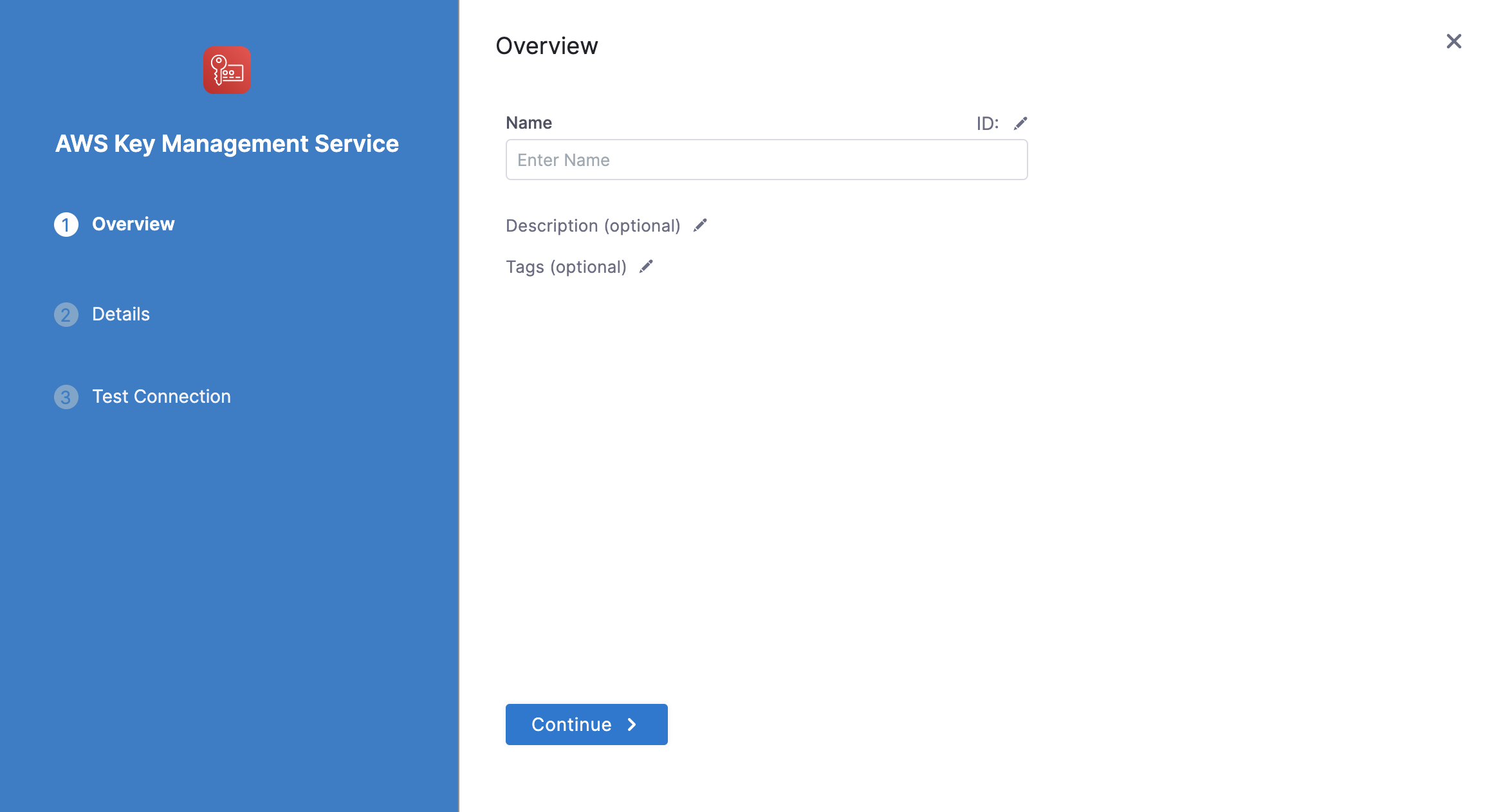Click the Description (optional) label
Viewport: 1503px width, 812px height.
tap(593, 226)
